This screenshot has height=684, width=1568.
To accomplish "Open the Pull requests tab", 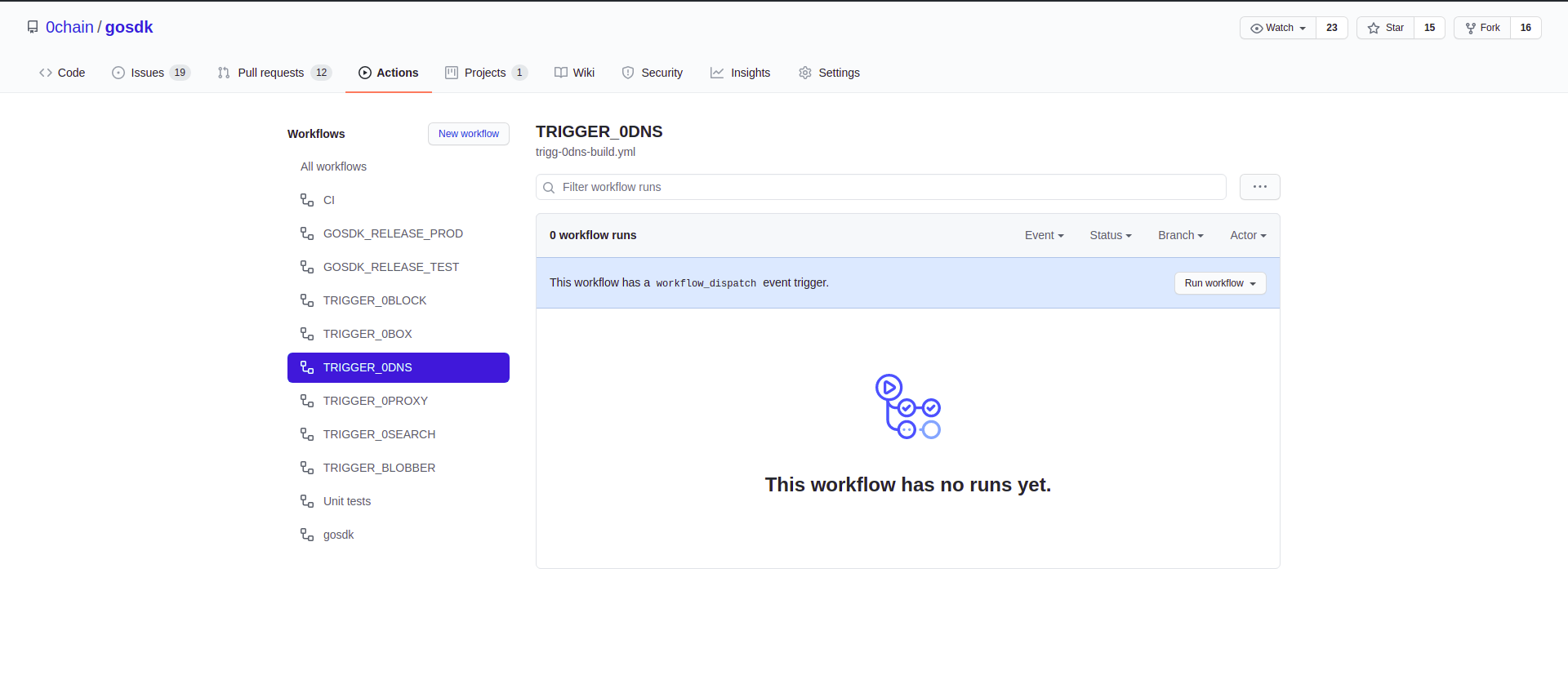I will (274, 73).
